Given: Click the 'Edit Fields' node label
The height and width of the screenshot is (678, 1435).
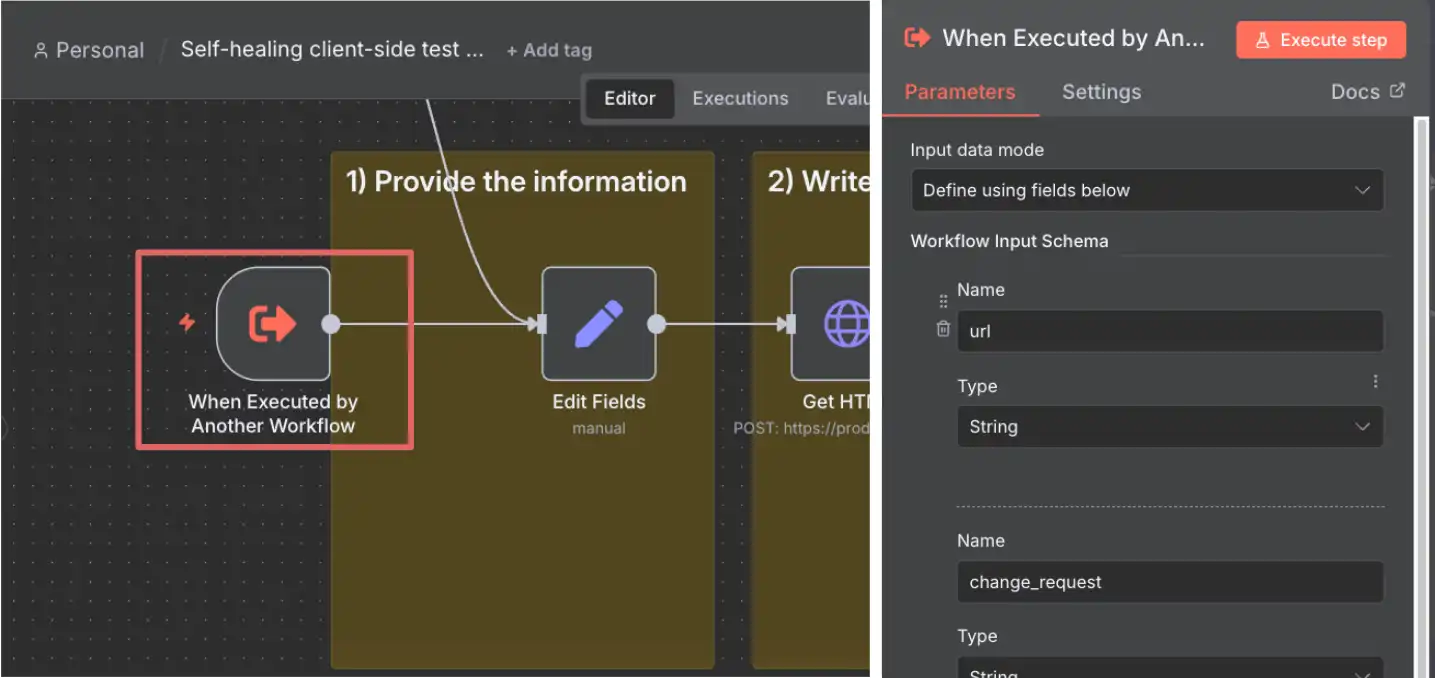Looking at the screenshot, I should tap(599, 402).
